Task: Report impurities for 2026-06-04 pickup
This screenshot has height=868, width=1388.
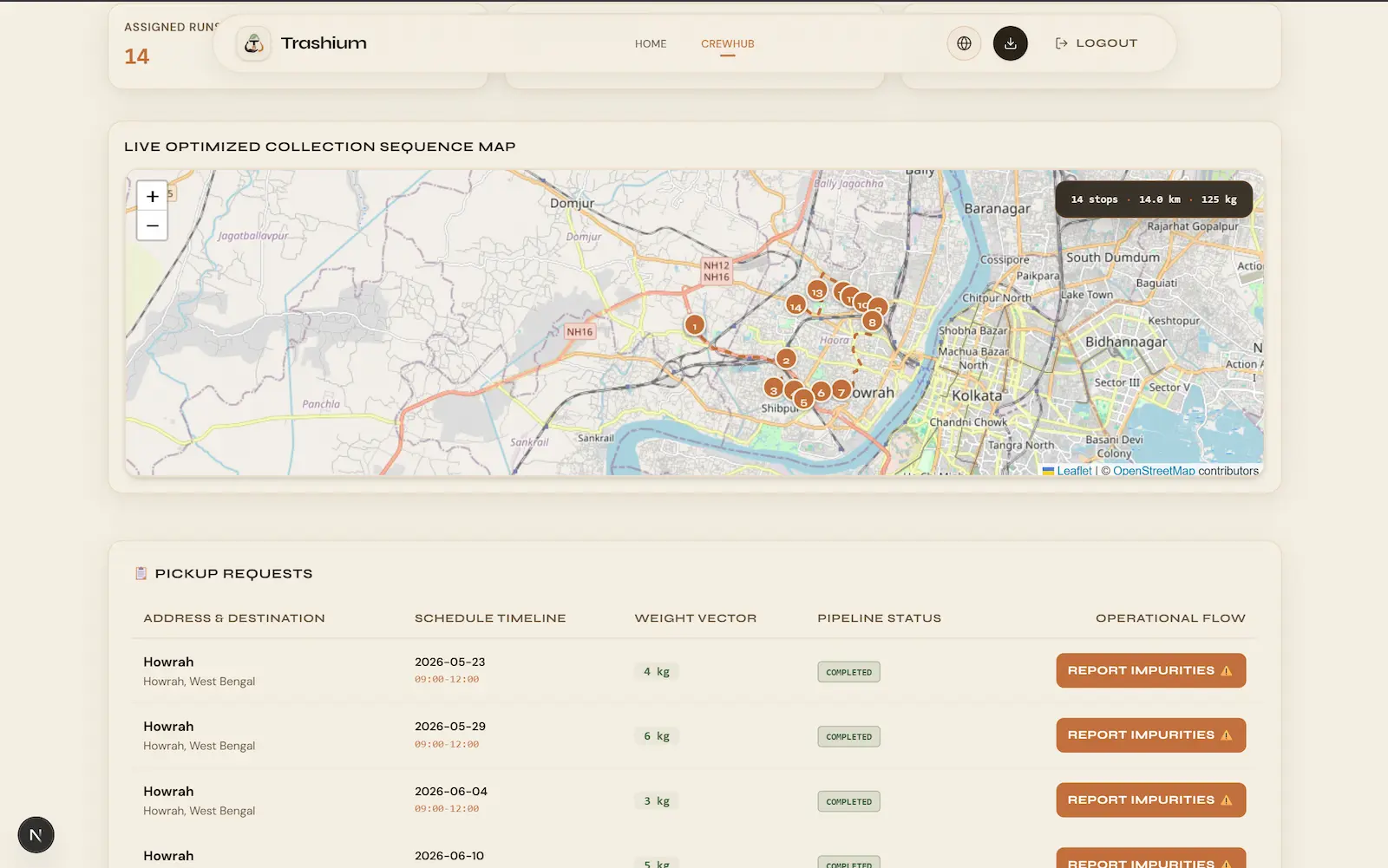Action: [1151, 800]
